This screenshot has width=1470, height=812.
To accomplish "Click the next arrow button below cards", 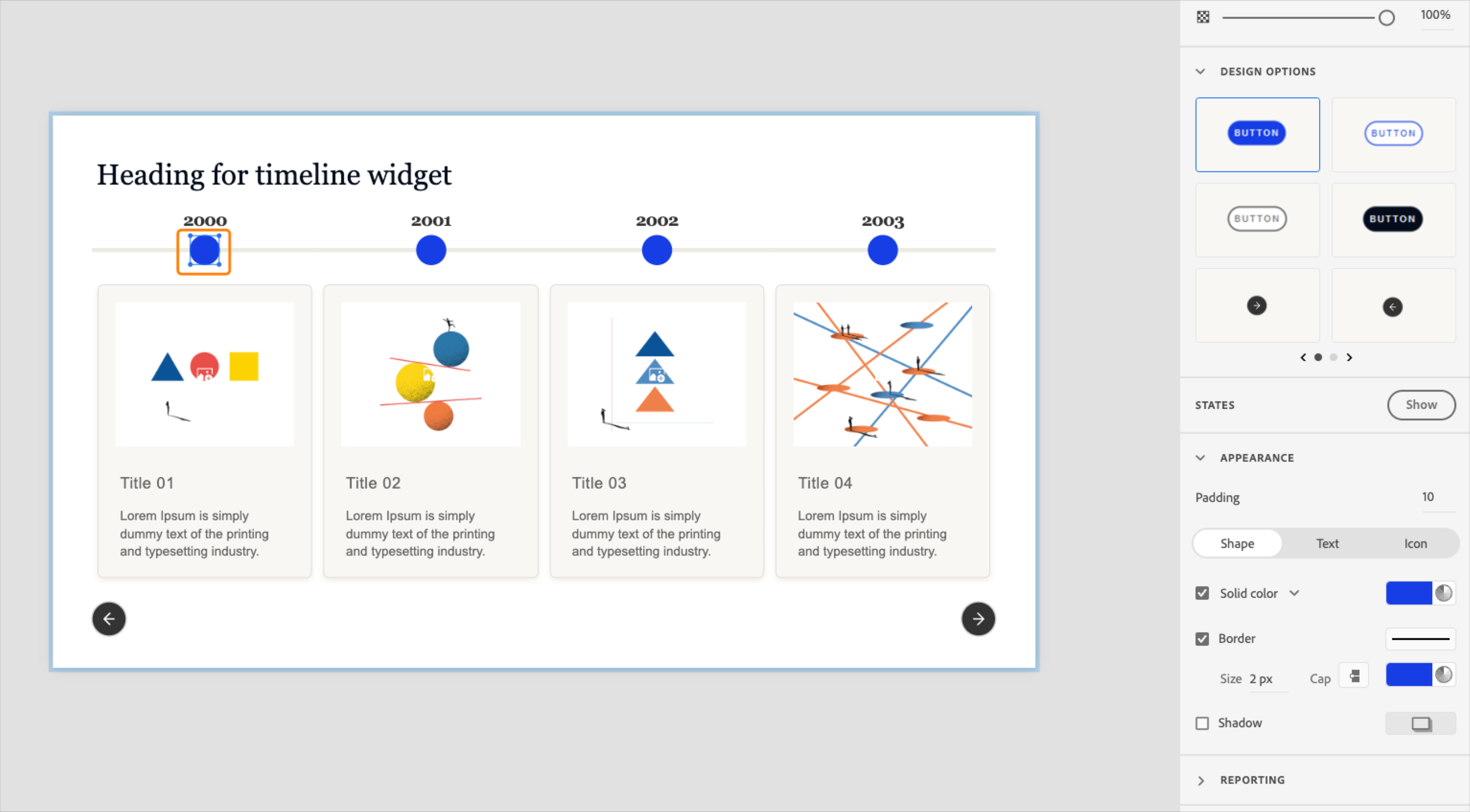I will tap(978, 618).
